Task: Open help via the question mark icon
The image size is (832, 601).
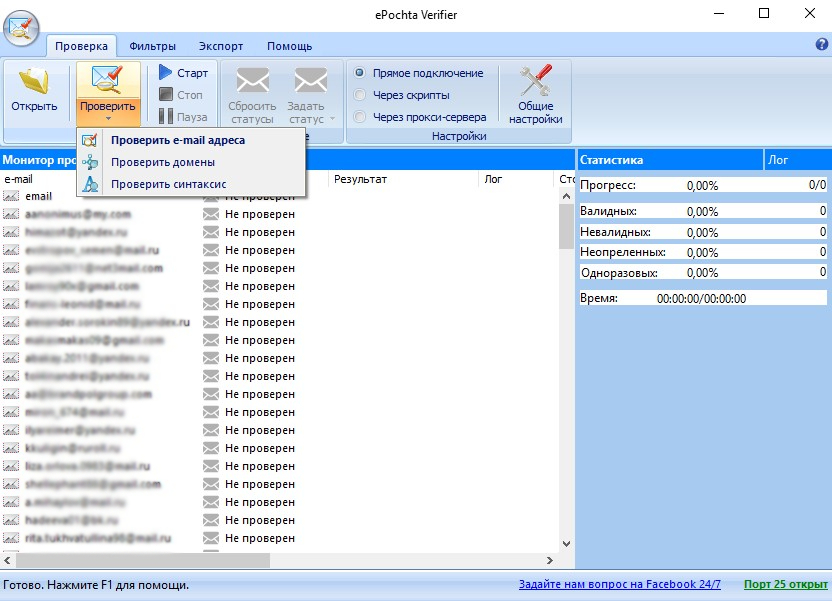Action: pos(822,45)
